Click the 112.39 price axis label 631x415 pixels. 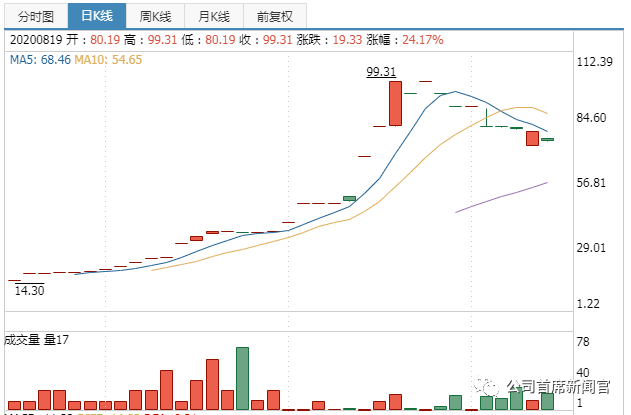coord(595,62)
